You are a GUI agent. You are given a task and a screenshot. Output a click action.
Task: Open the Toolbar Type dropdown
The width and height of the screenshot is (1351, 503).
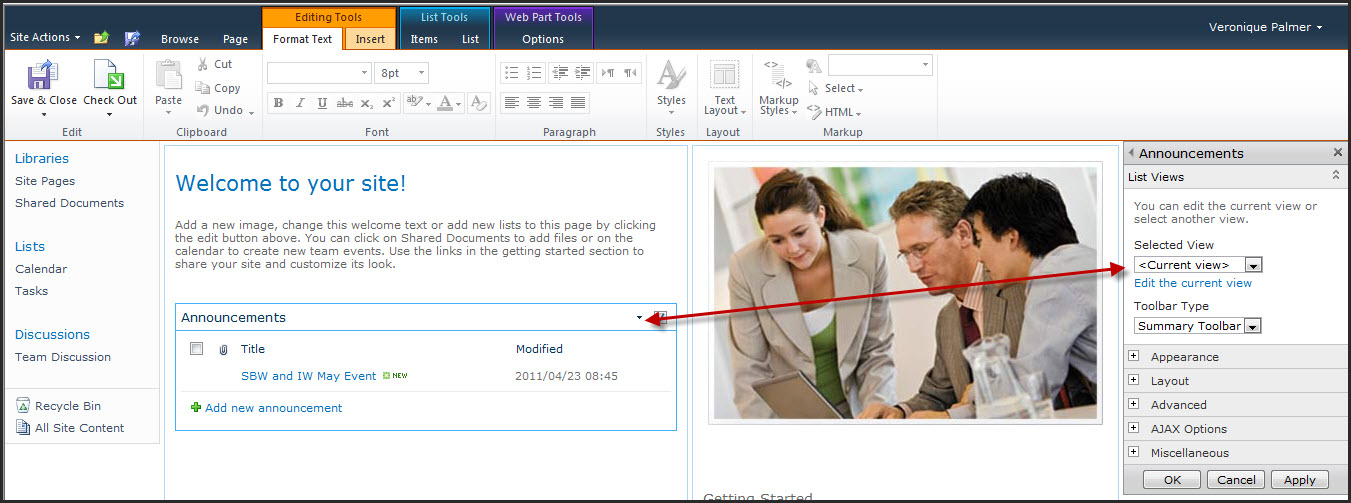coord(1253,326)
